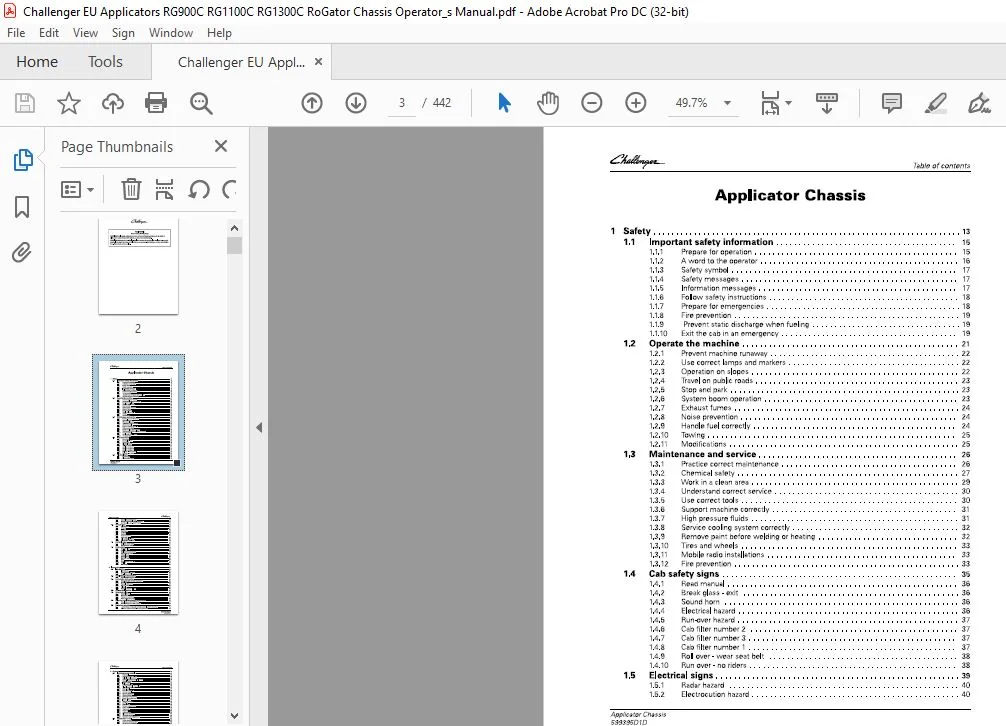Open thumbnail options dropdown menu
Screen dimensions: 1006x726
78,189
